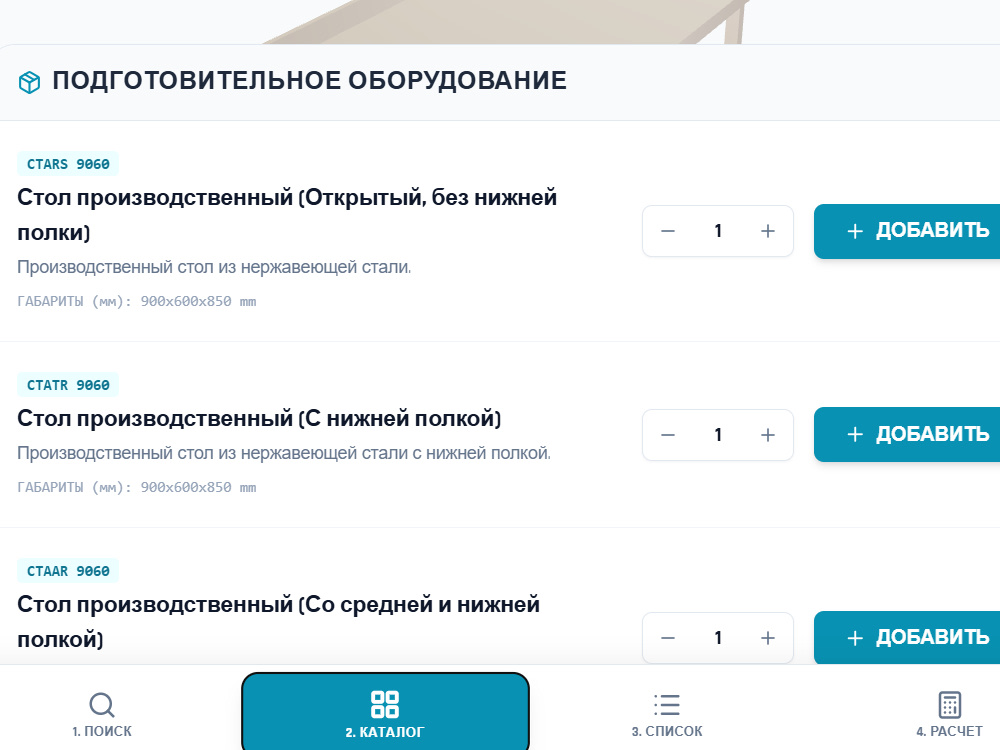Decrease quantity for CTATR 9060
Image resolution: width=1000 pixels, height=750 pixels.
pos(668,435)
